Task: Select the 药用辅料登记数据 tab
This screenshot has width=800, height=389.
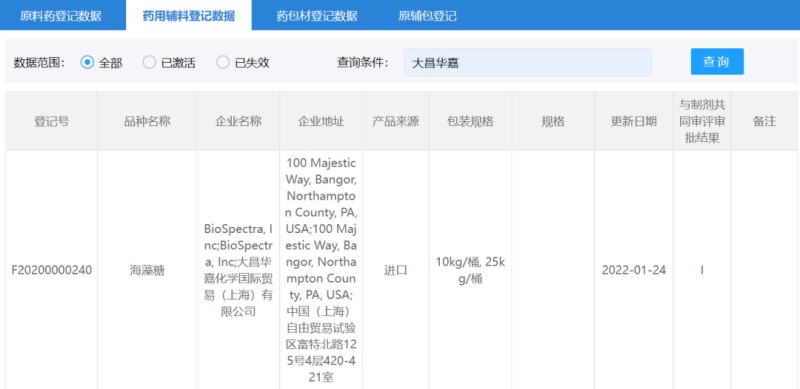Action: (x=189, y=16)
